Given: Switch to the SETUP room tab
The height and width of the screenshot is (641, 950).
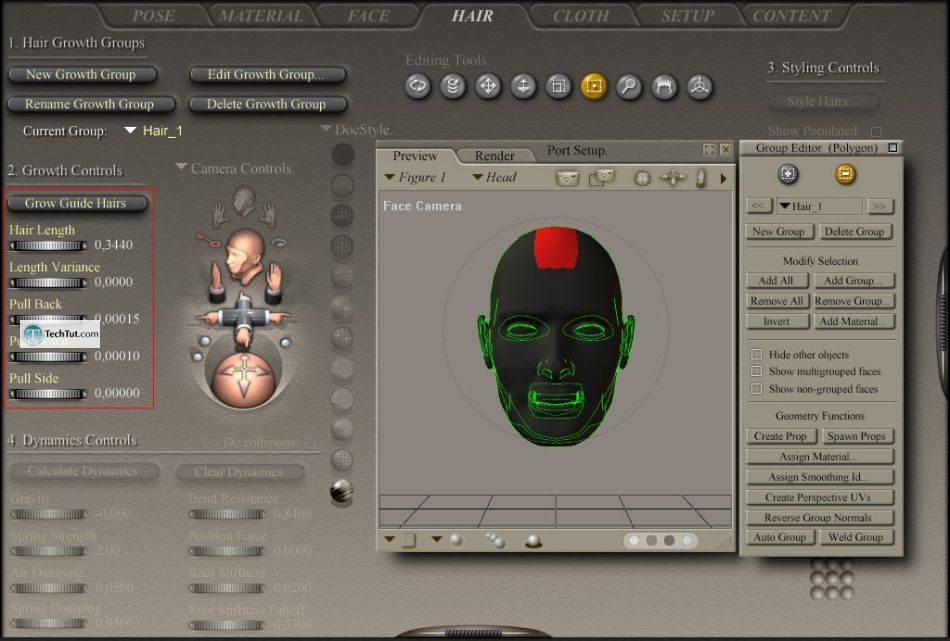Looking at the screenshot, I should coord(688,16).
